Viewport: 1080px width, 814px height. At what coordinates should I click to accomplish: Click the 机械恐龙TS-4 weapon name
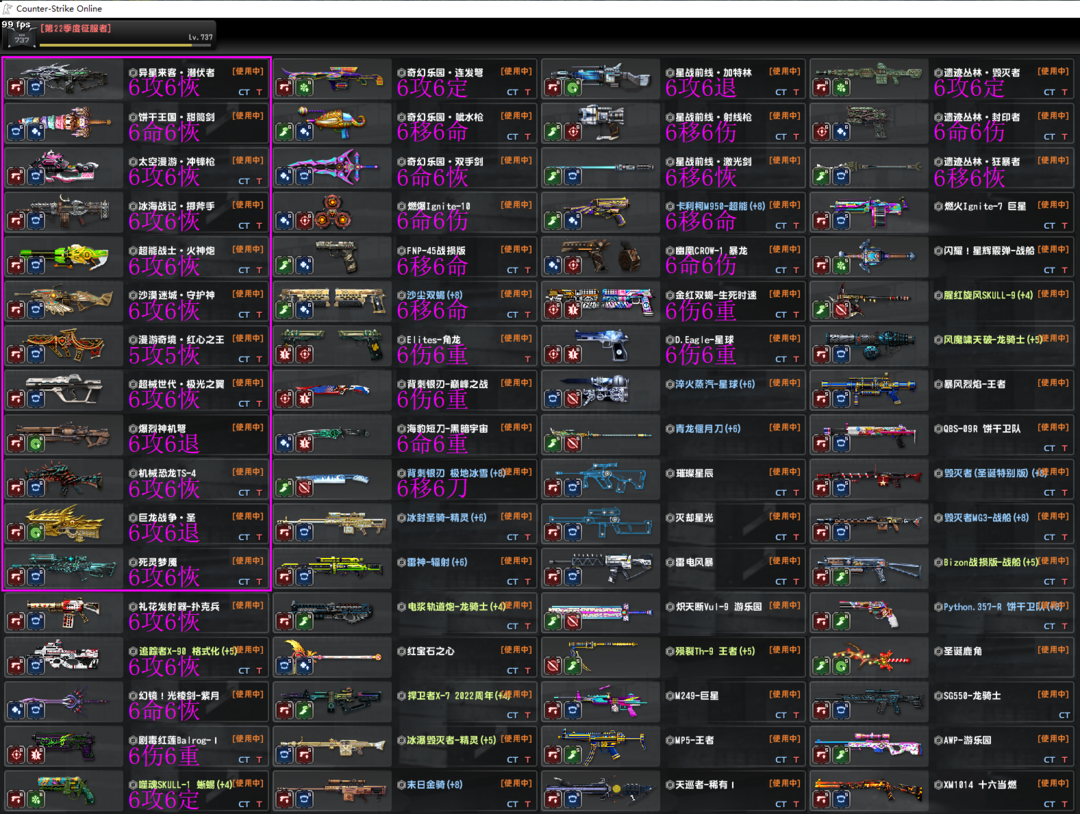tap(167, 473)
